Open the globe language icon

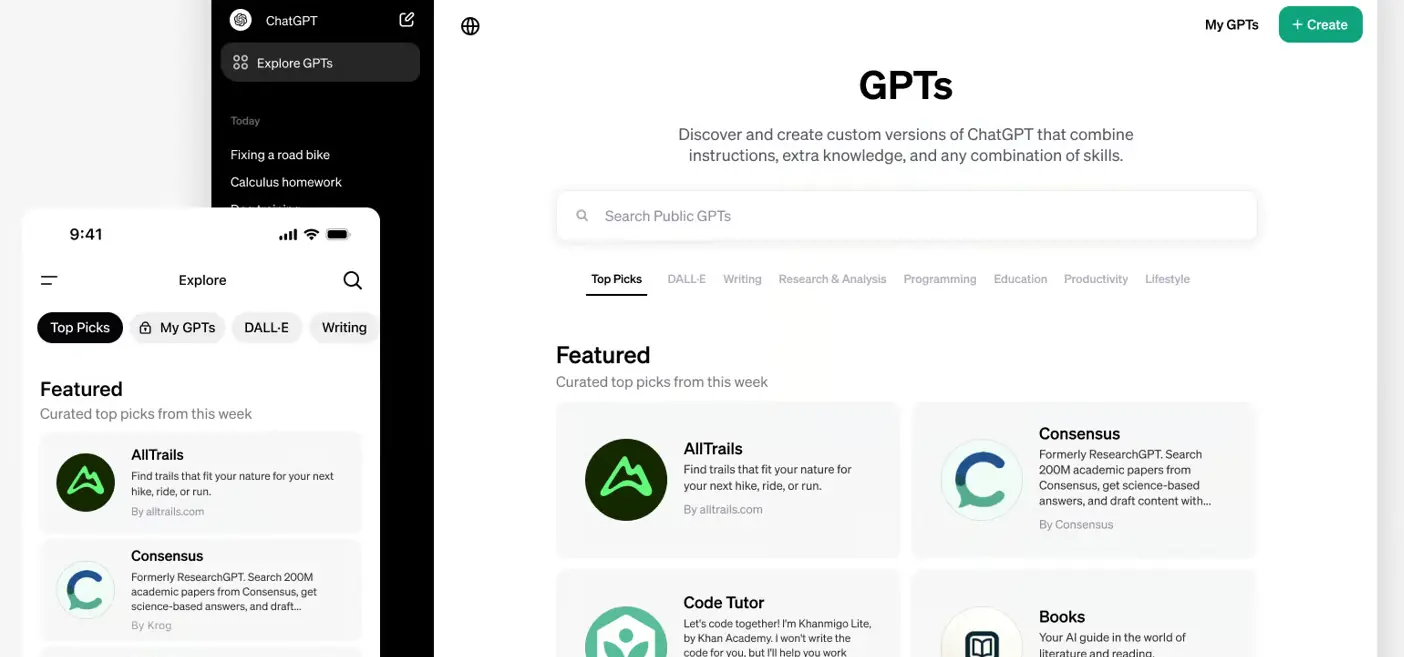click(x=470, y=26)
